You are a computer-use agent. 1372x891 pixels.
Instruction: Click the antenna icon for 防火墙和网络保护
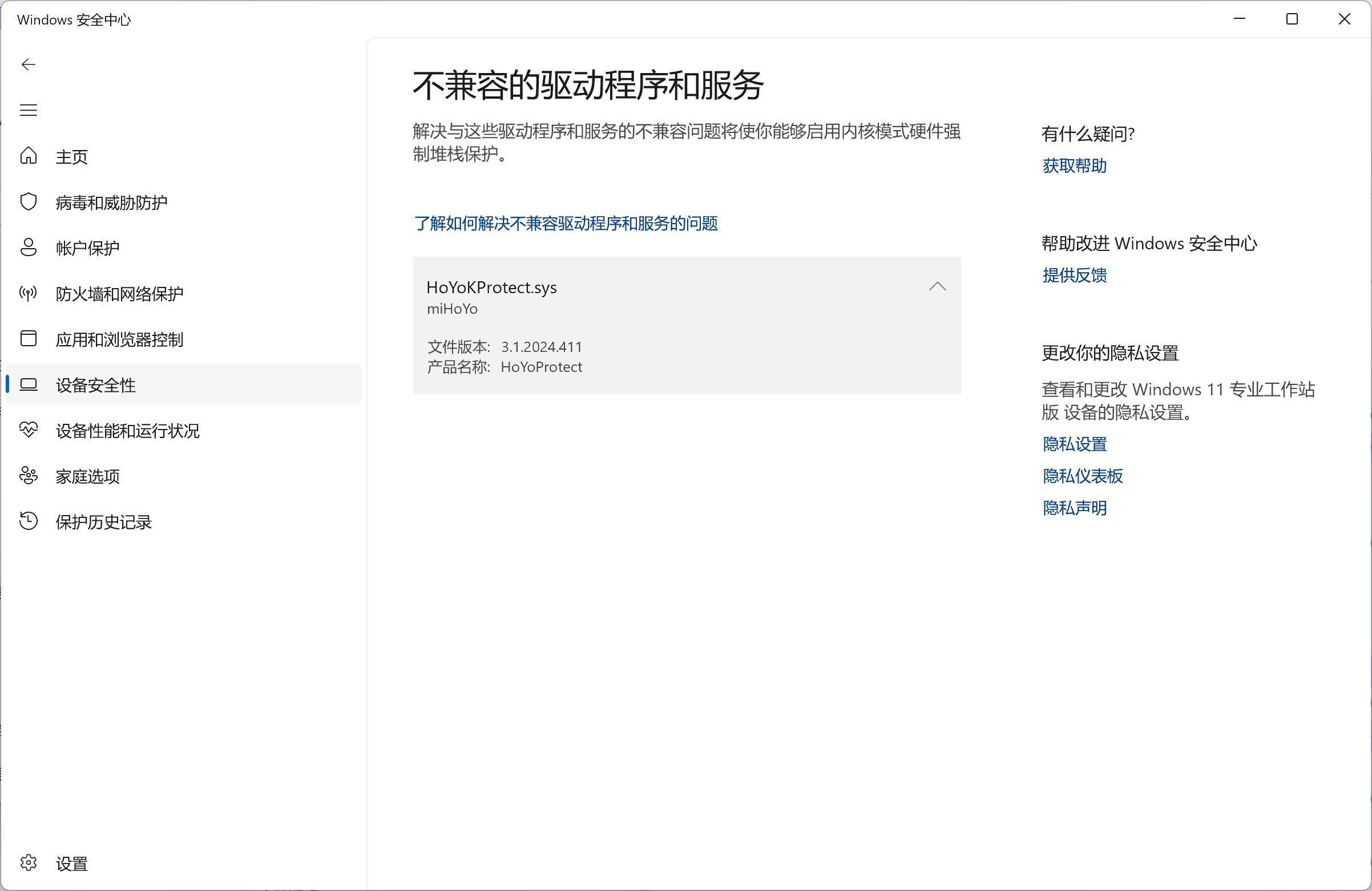(28, 293)
